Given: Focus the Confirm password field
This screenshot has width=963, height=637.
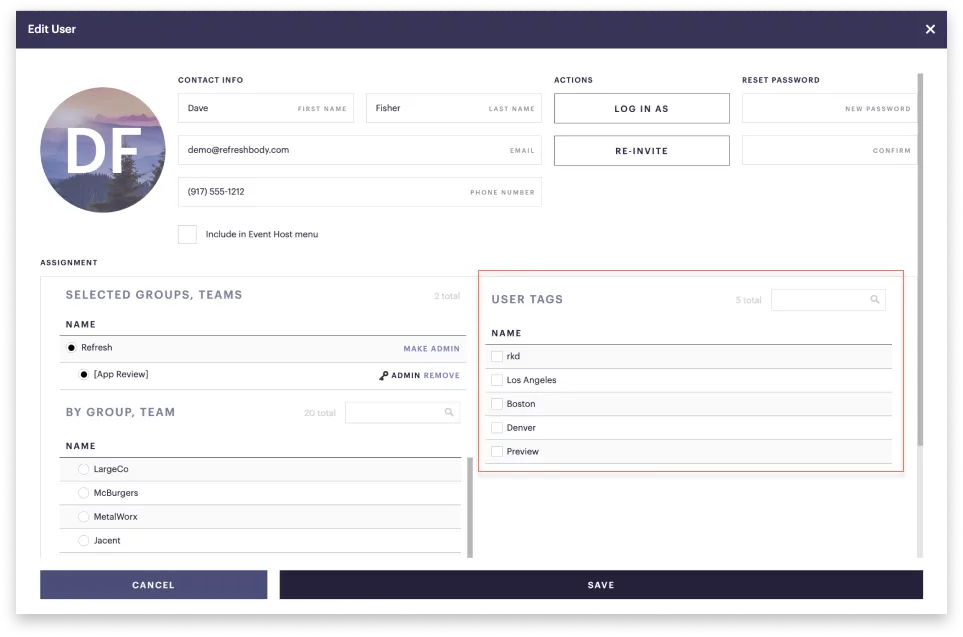Looking at the screenshot, I should (830, 150).
